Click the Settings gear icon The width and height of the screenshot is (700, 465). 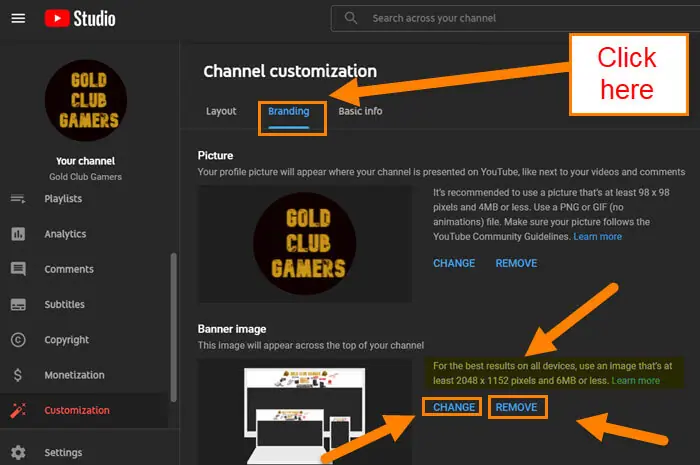click(x=18, y=453)
